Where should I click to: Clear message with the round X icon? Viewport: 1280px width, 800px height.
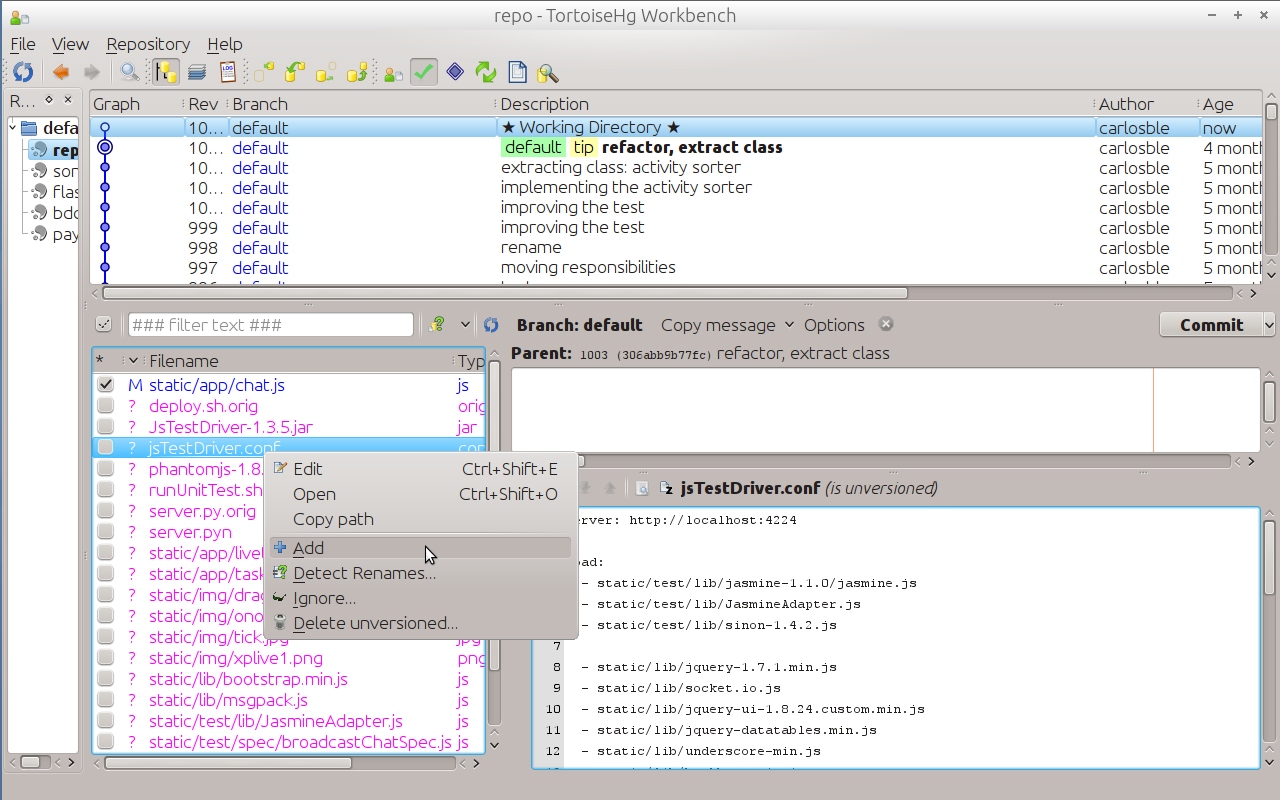point(885,324)
